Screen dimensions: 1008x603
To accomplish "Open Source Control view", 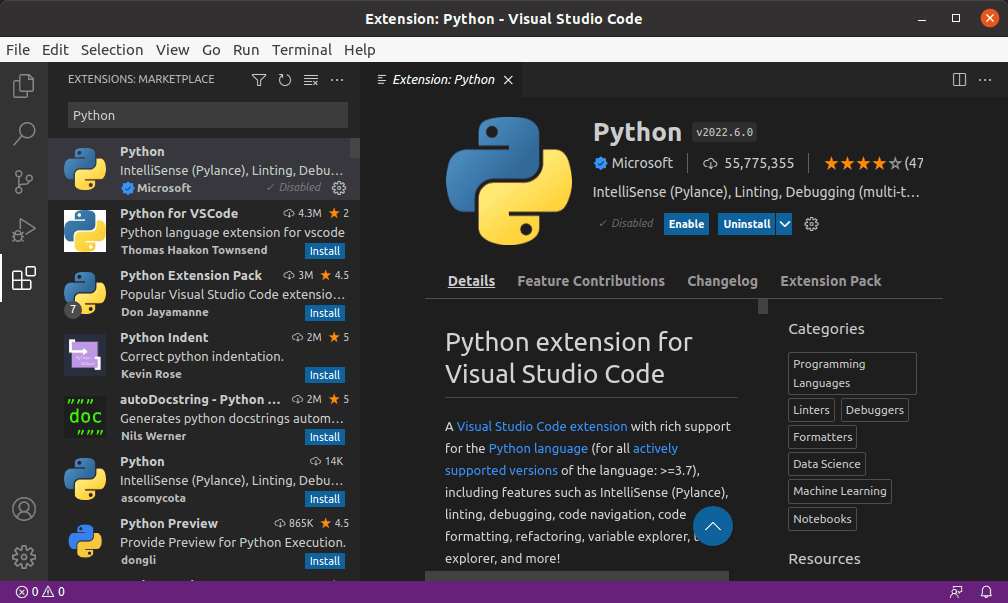I will 24,182.
